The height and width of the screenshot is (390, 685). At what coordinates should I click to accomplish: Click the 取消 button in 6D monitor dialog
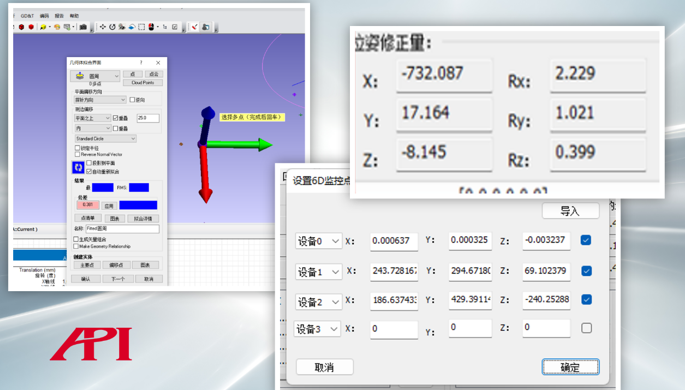(x=325, y=367)
